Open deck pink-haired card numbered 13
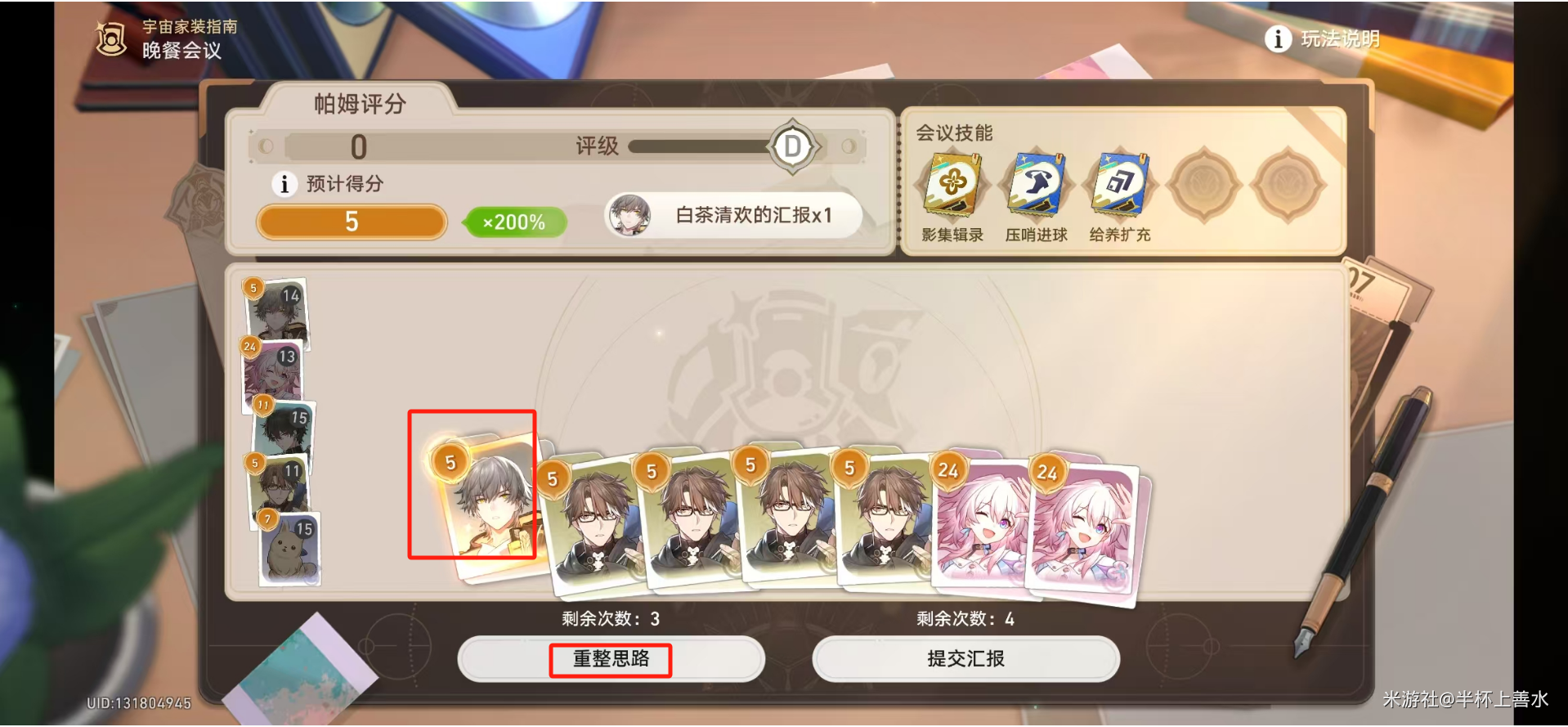This screenshot has width=1568, height=727. 273,372
